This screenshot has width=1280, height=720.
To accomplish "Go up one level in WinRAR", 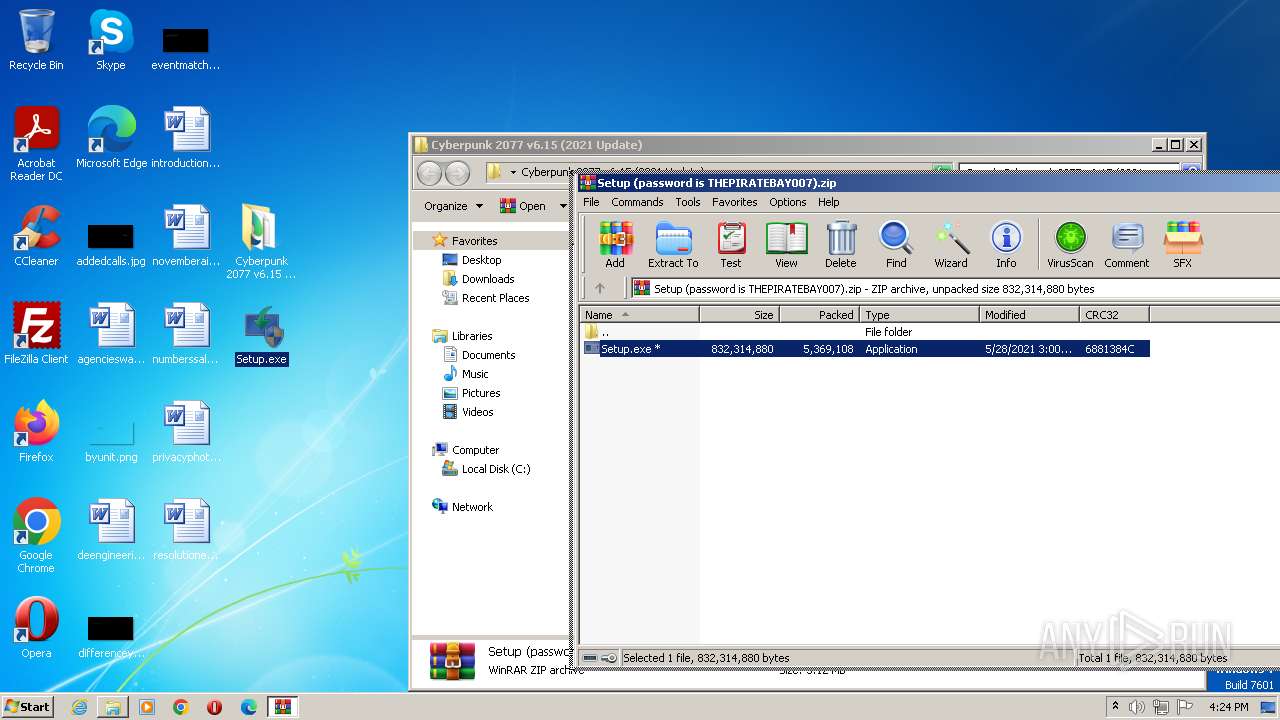I will pos(600,288).
